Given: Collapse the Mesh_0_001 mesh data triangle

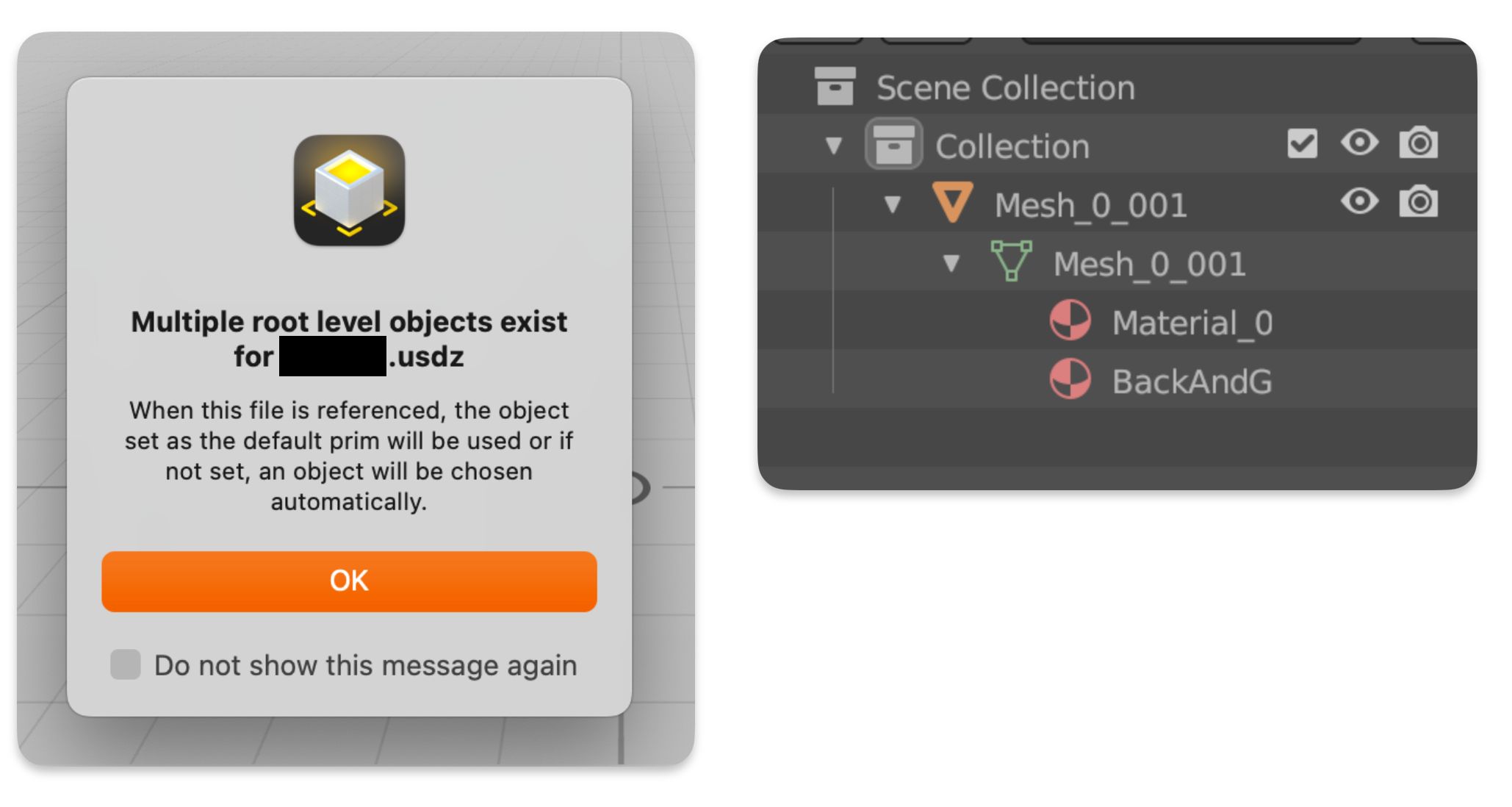Looking at the screenshot, I should (951, 263).
